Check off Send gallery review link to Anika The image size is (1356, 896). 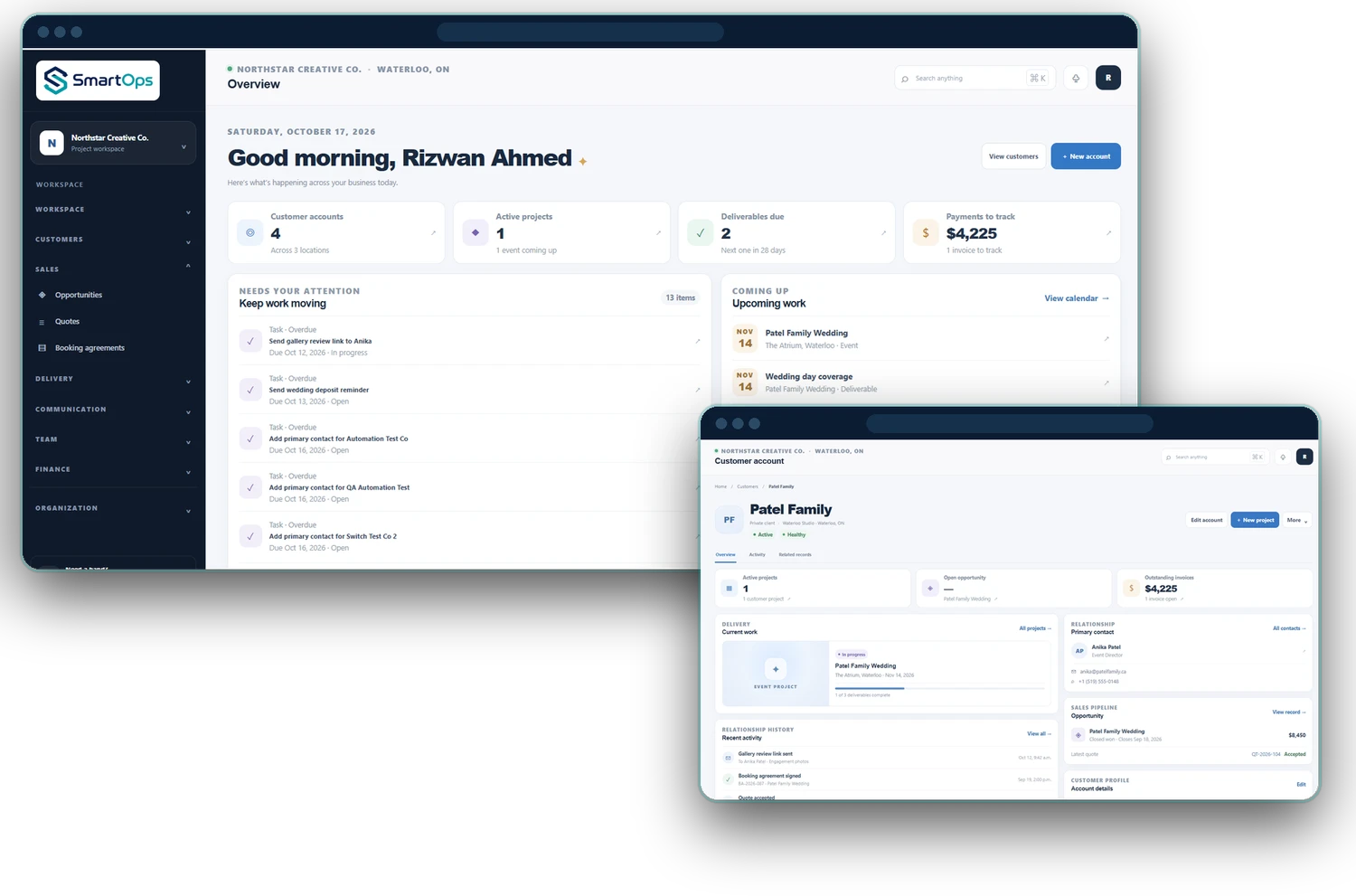[250, 341]
